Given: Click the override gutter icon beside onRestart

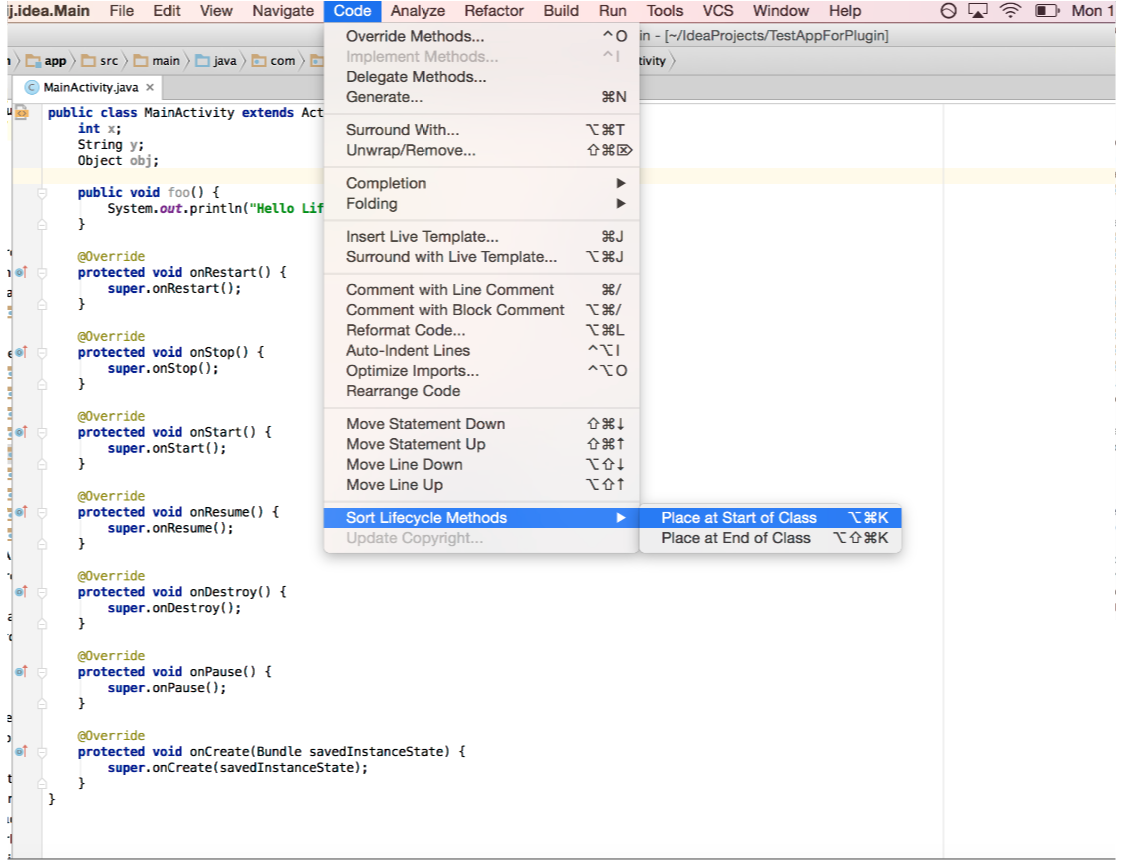Looking at the screenshot, I should click(x=21, y=272).
